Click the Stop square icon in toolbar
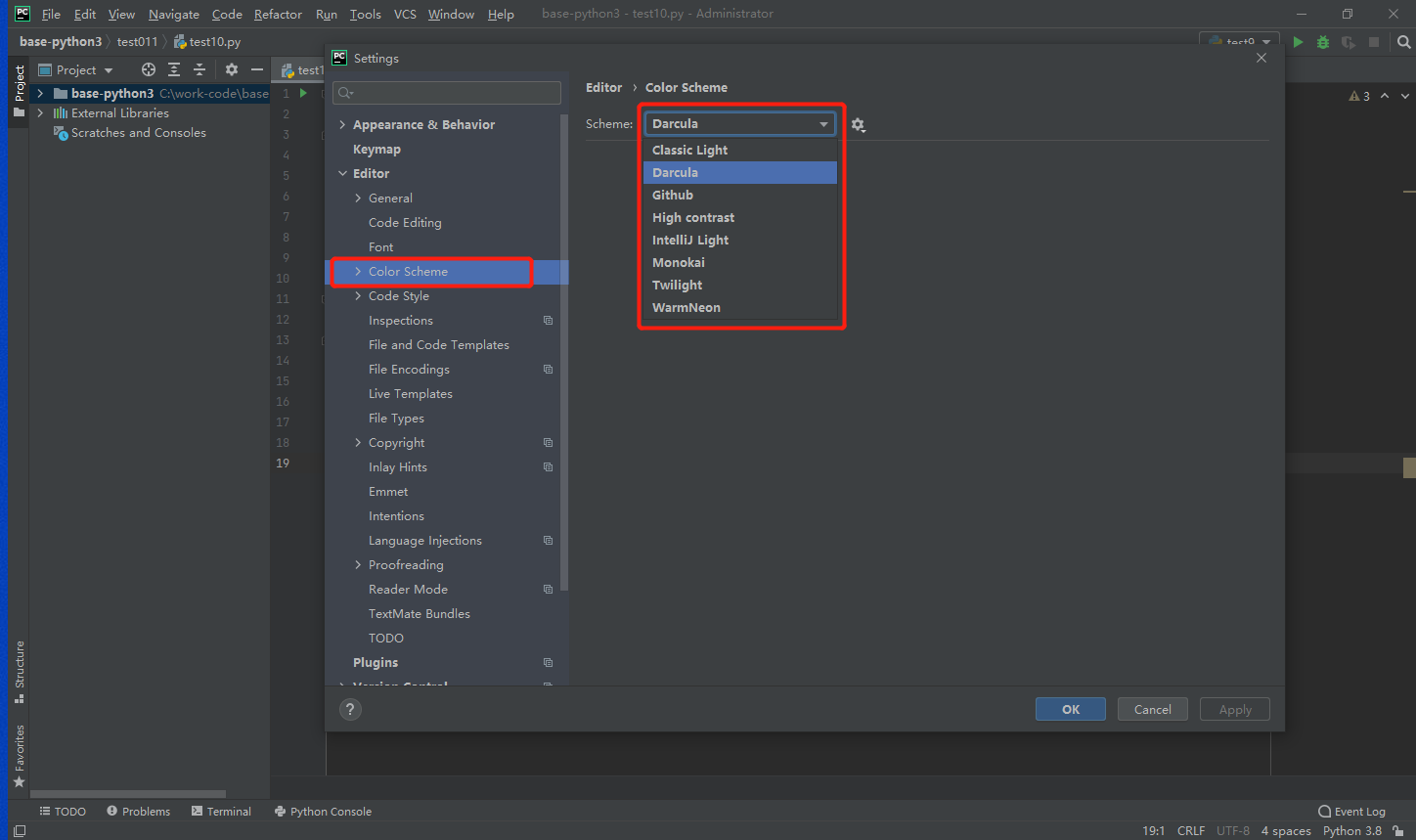 pyautogui.click(x=1374, y=42)
